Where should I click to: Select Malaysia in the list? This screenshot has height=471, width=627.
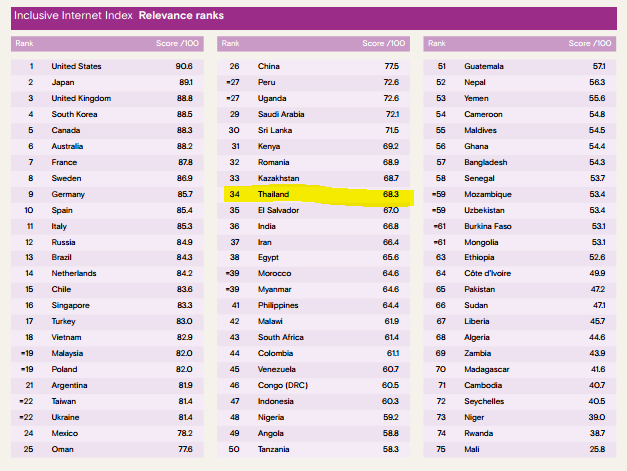pyautogui.click(x=67, y=353)
